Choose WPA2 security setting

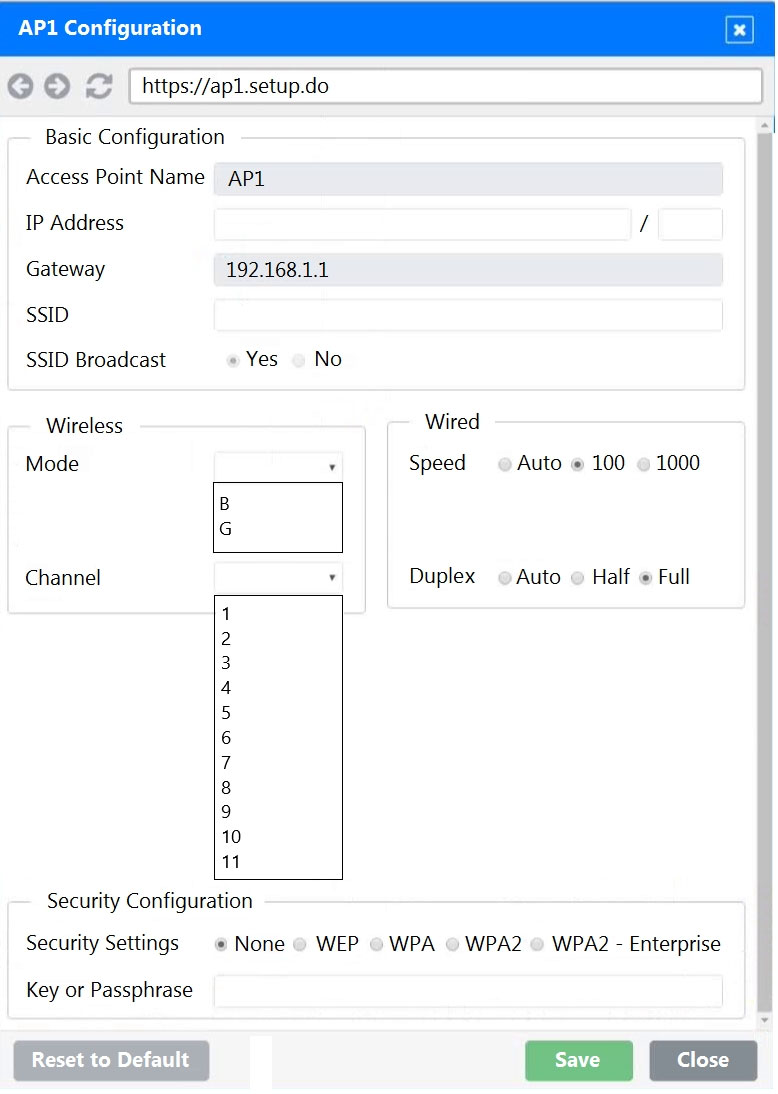pos(453,945)
